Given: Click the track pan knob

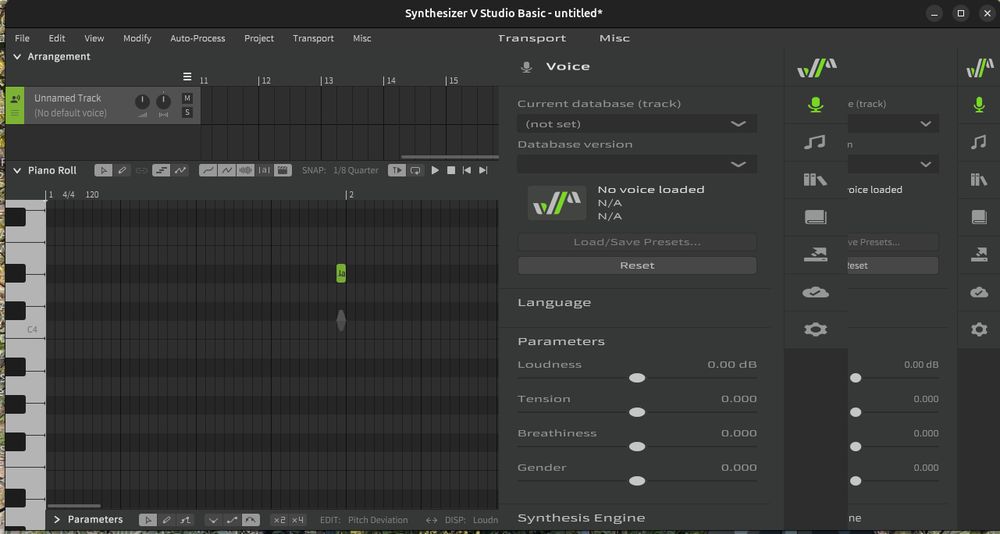Looking at the screenshot, I should (164, 101).
